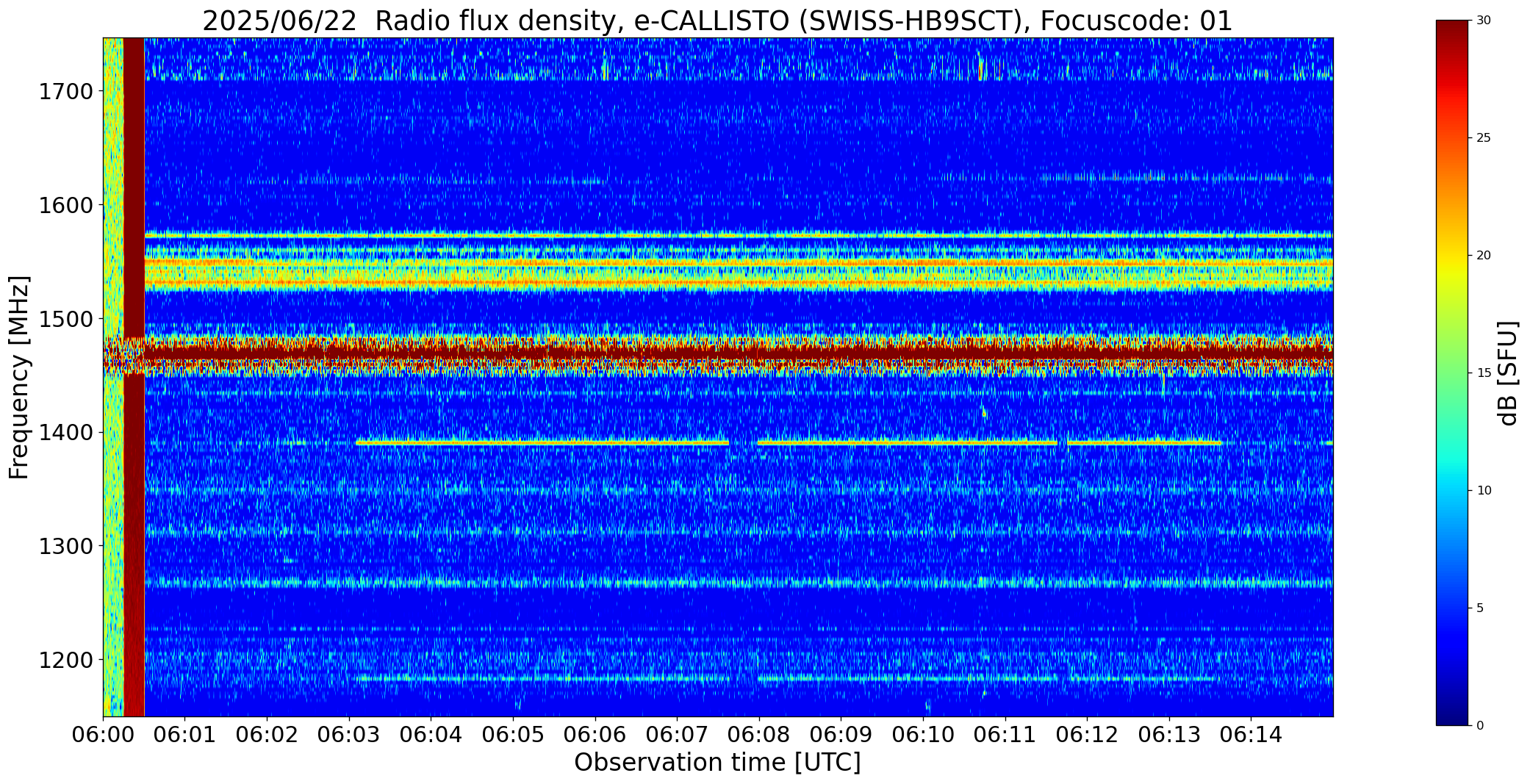Click the narrow yellow line near 1575 MHz
Viewport: 1530px width, 784px height.
(739, 236)
